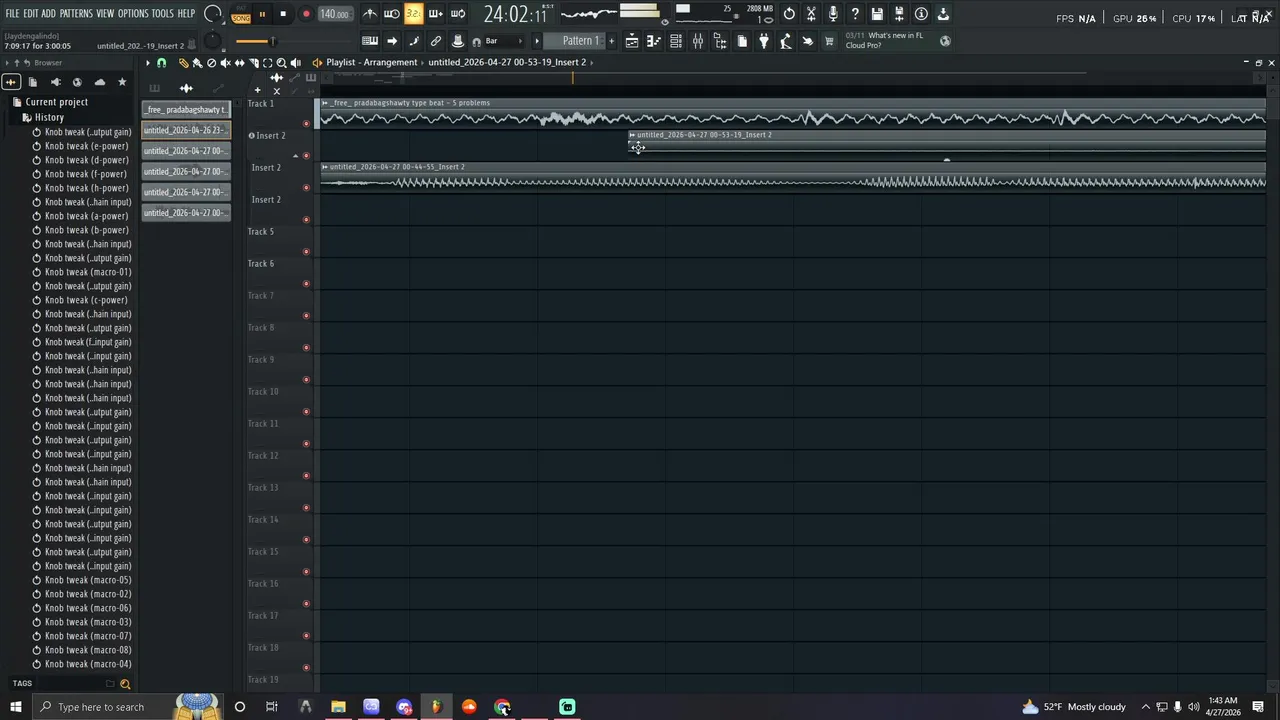Screen dimensions: 1280x720
Task: Stop playback with the stop button
Action: click(x=283, y=14)
